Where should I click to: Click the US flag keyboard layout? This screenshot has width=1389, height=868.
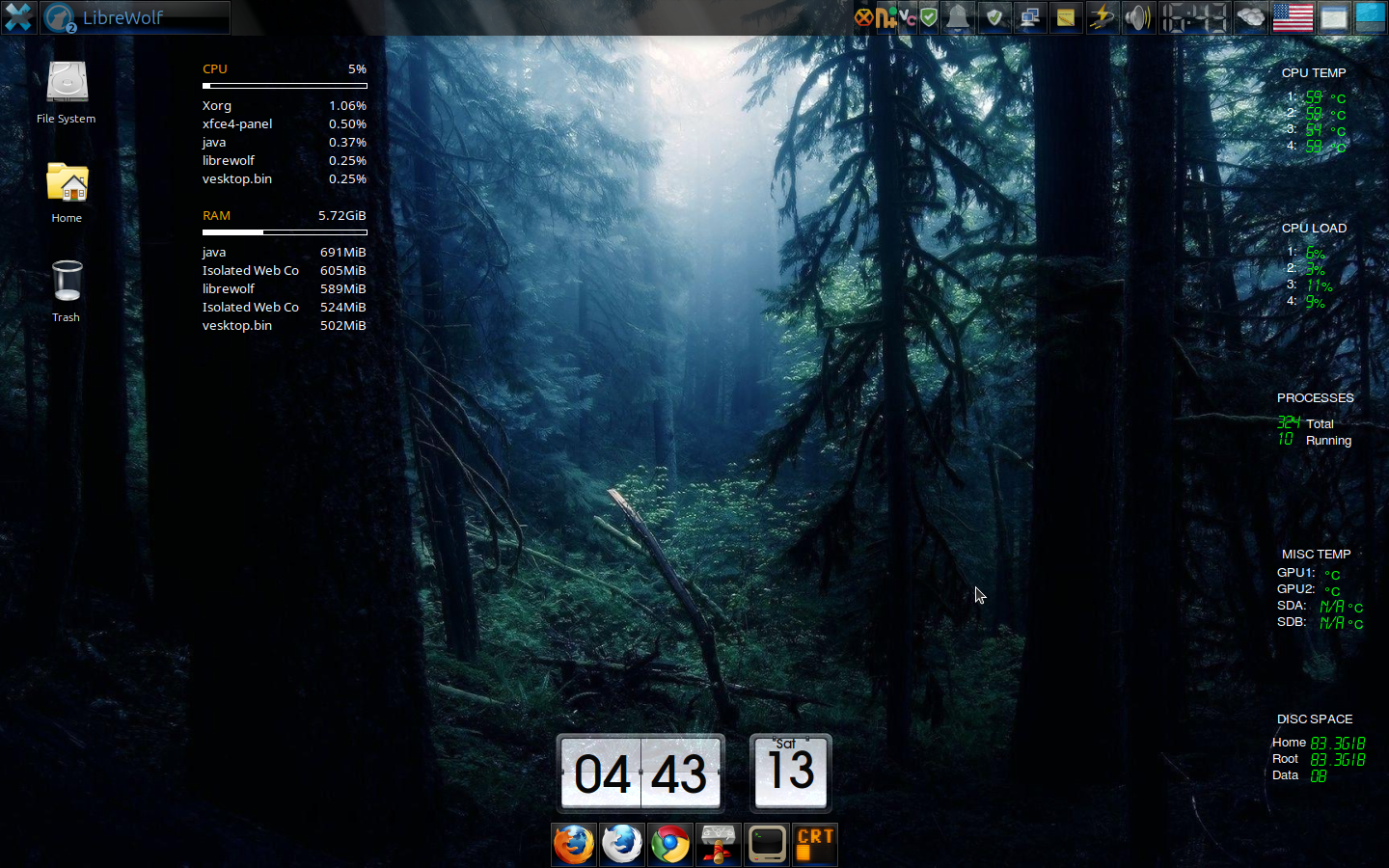(x=1293, y=17)
